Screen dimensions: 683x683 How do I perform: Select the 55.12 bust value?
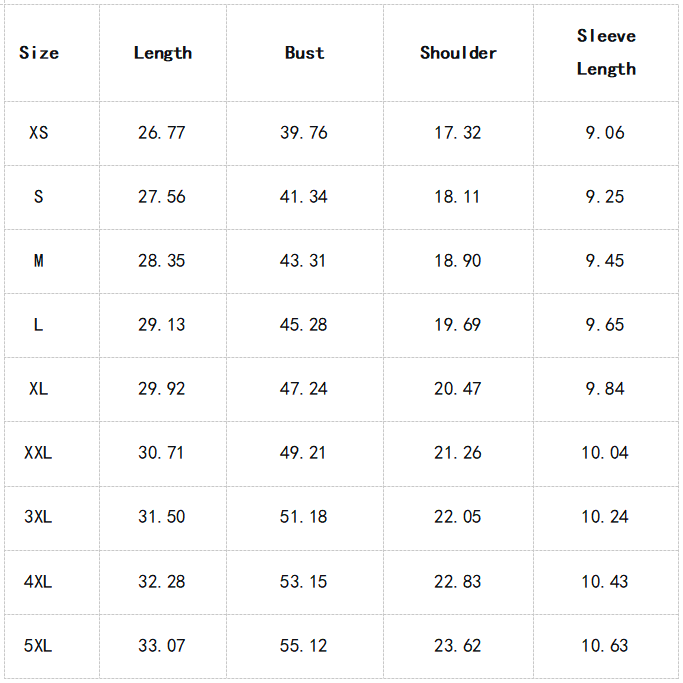[x=304, y=645]
